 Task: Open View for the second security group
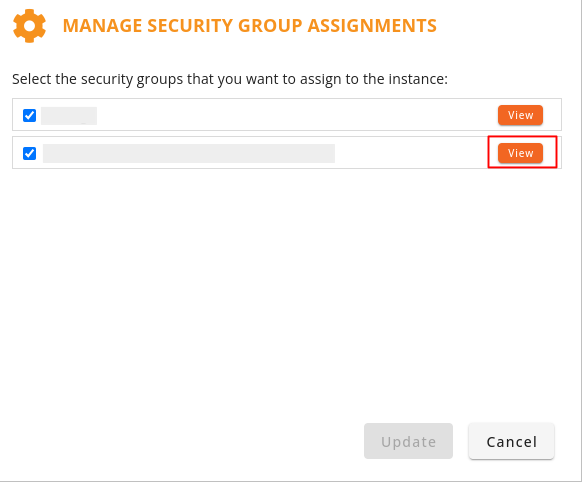520,153
